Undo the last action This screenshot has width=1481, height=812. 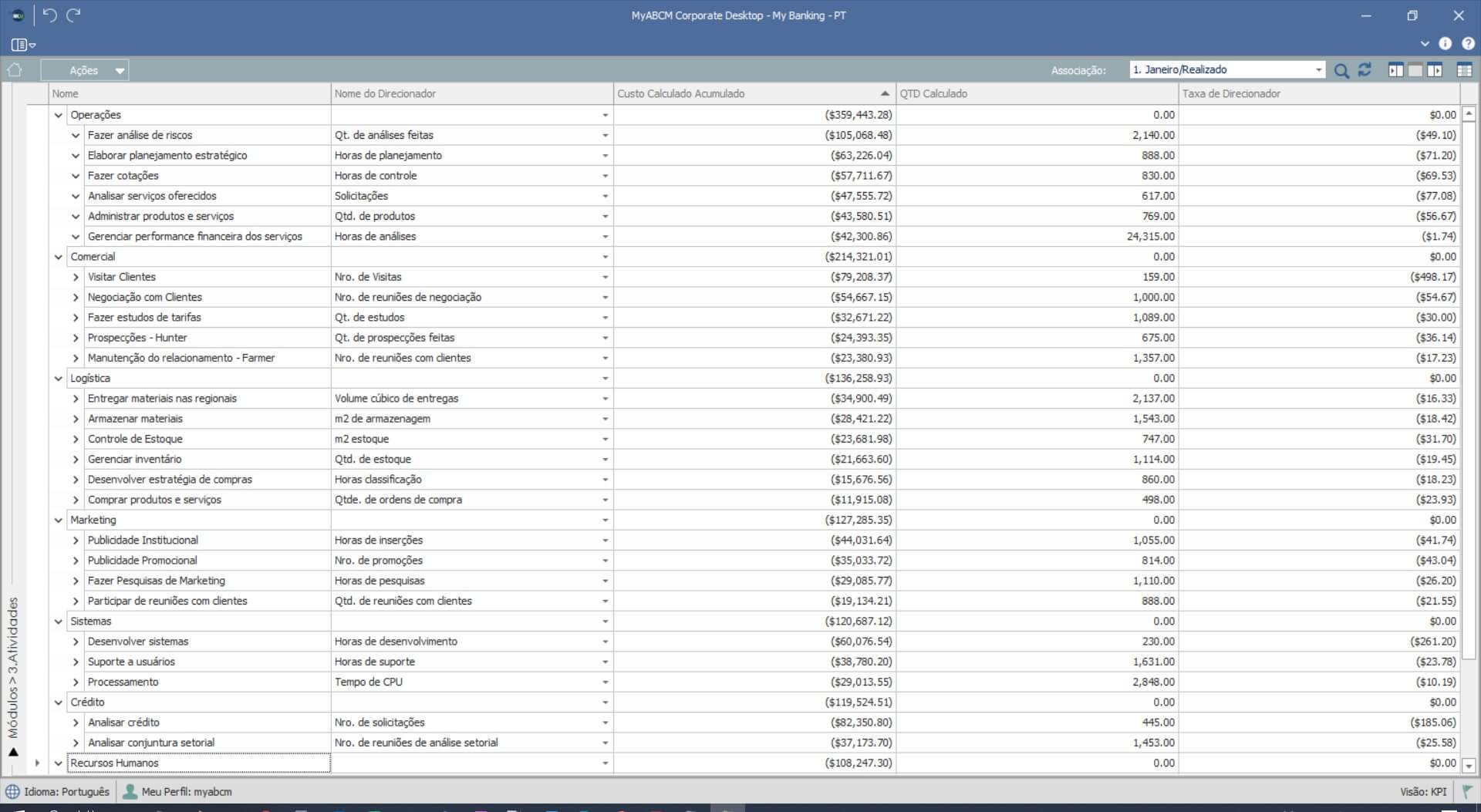pyautogui.click(x=49, y=15)
